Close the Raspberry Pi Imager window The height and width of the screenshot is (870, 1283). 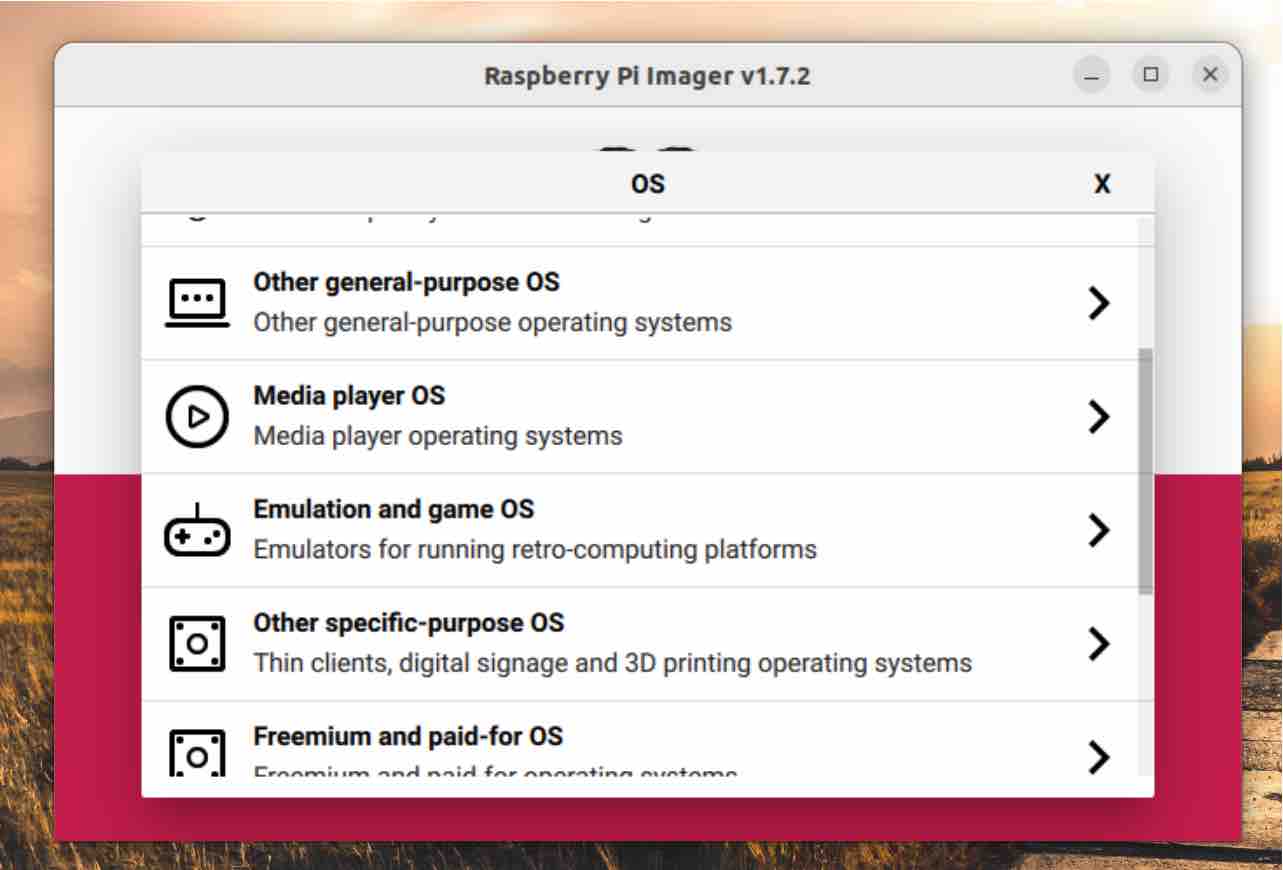coord(1210,75)
